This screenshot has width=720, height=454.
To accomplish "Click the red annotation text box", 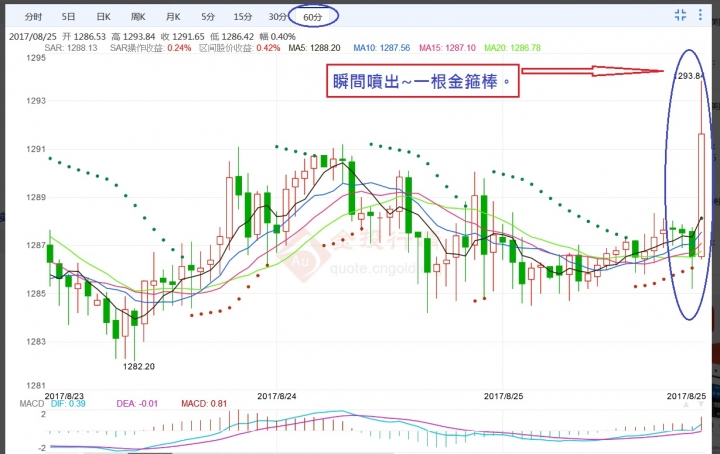I will tap(423, 81).
